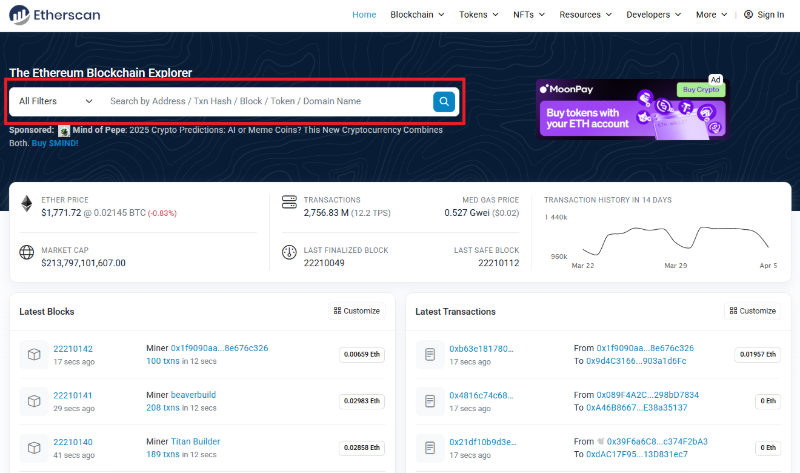The height and width of the screenshot is (473, 800).
Task: Open transaction 0xb63e181780...
Action: 481,349
